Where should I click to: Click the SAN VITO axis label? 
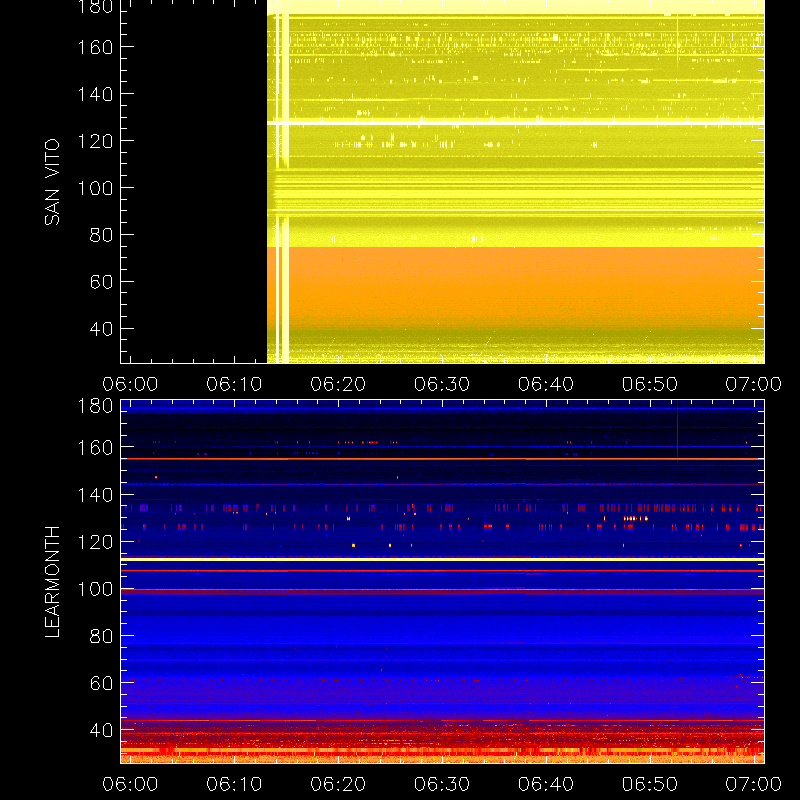coord(52,182)
